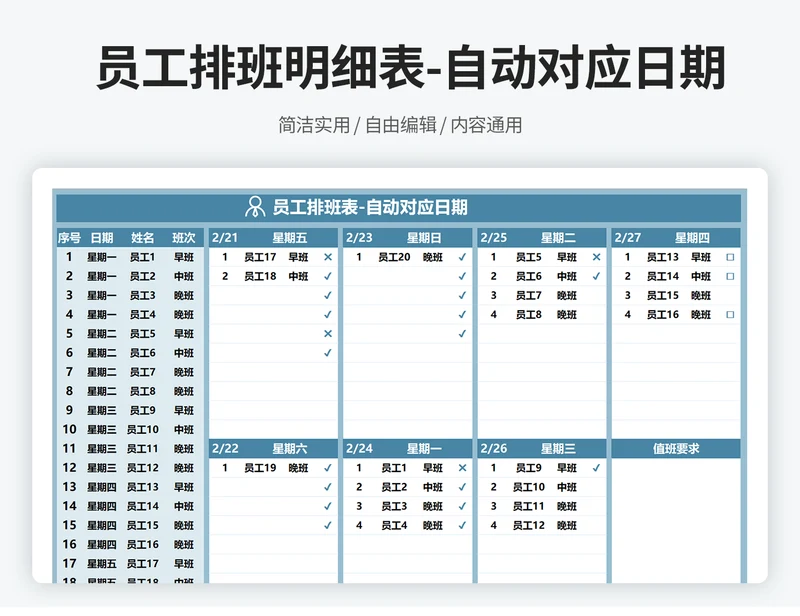800x616 pixels.
Task: Select 员工9 in the left list row 9
Action: [142, 410]
